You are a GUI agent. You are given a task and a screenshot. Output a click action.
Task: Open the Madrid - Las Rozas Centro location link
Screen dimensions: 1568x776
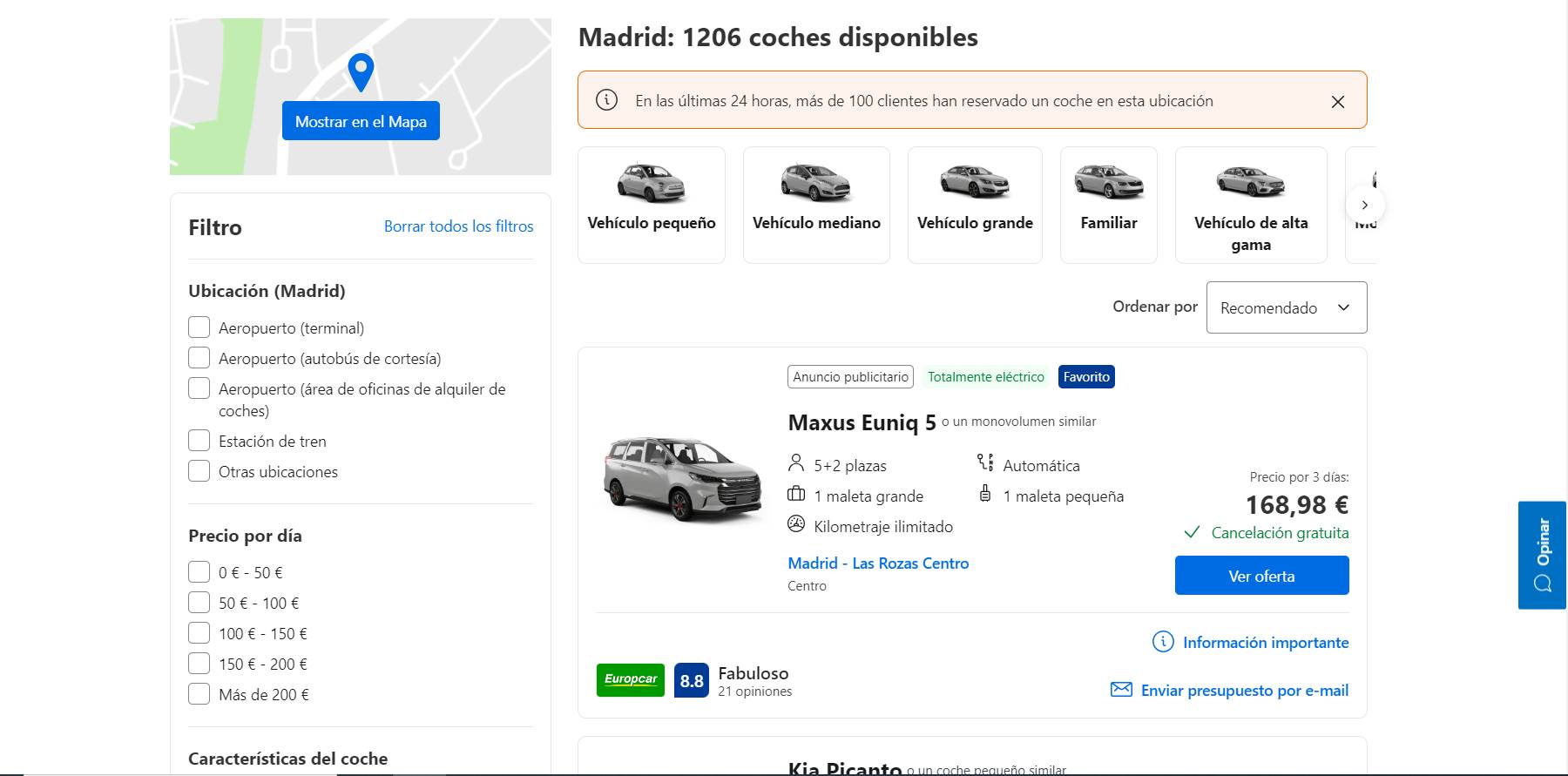[878, 563]
